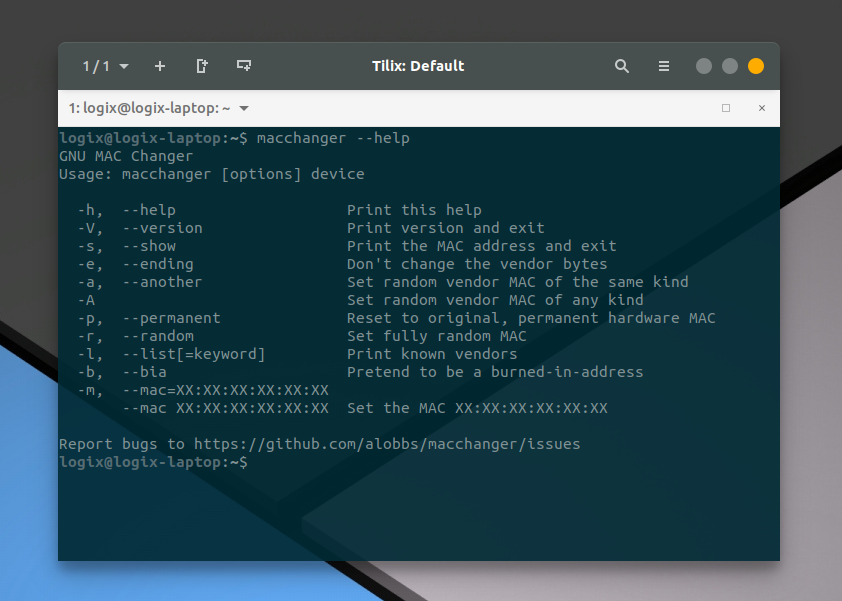Screen dimensions: 842x601
Task: Click the '--show' option text
Action: point(149,246)
